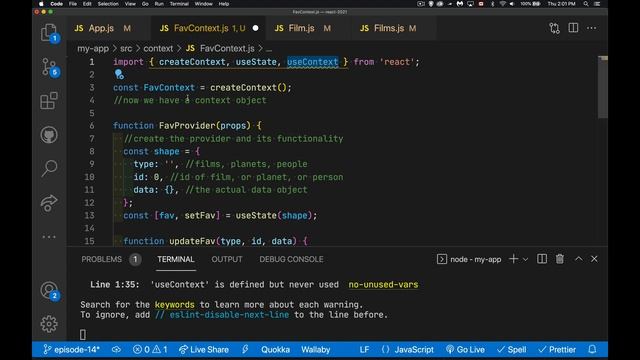Screen dimensions: 640x360
Task: Click useContext in the import line
Action: pos(313,62)
